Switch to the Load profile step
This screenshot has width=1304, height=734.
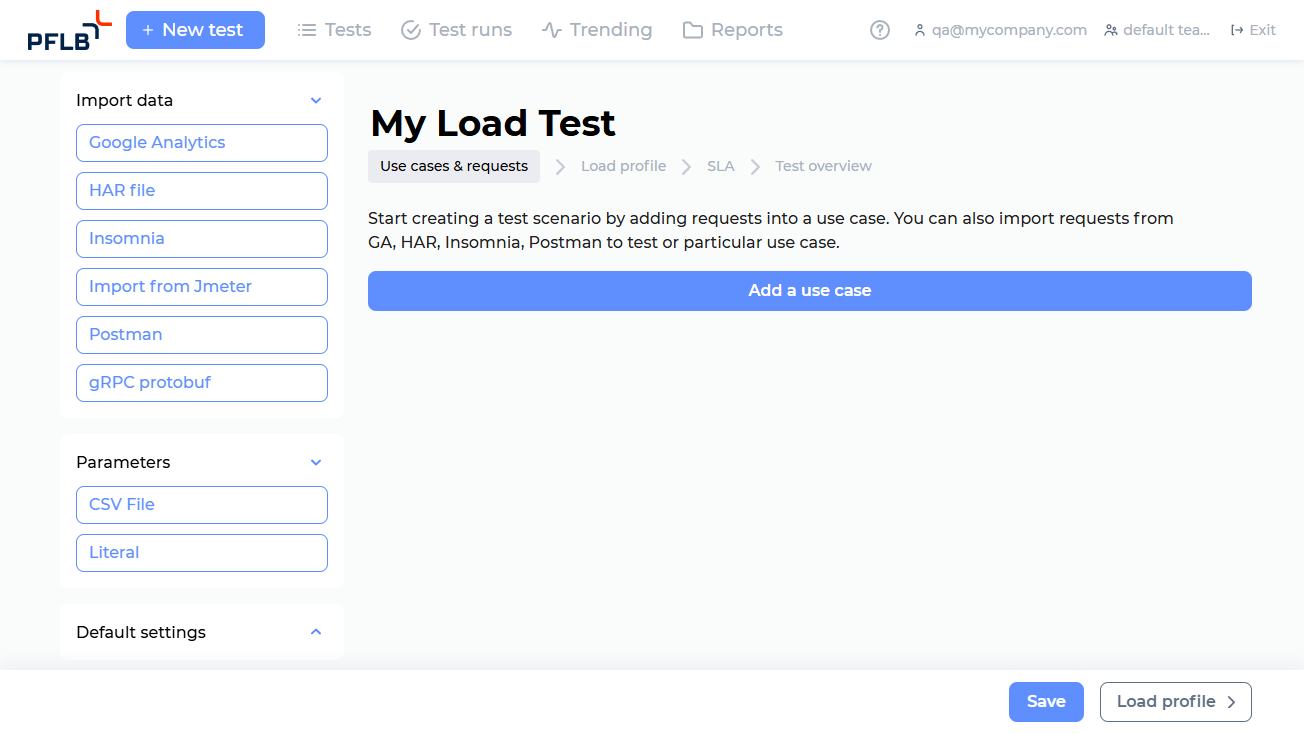[623, 165]
